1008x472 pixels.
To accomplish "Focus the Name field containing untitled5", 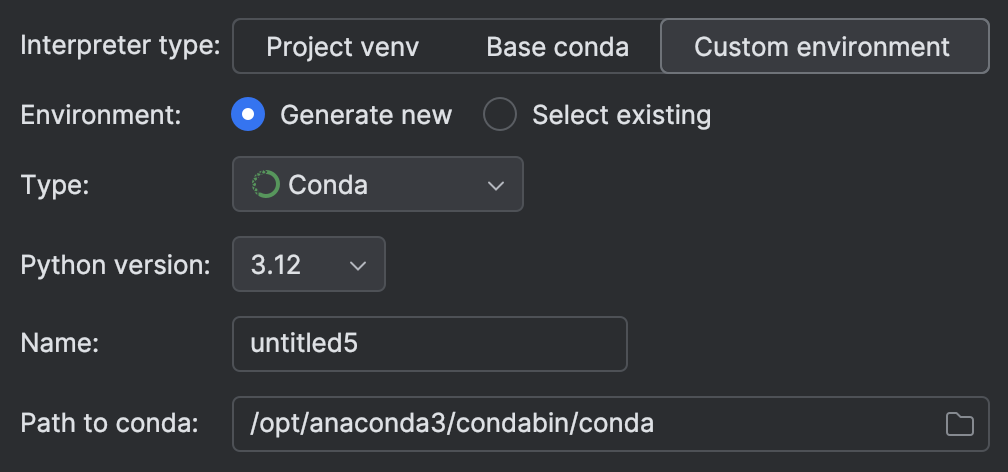I will (x=429, y=343).
